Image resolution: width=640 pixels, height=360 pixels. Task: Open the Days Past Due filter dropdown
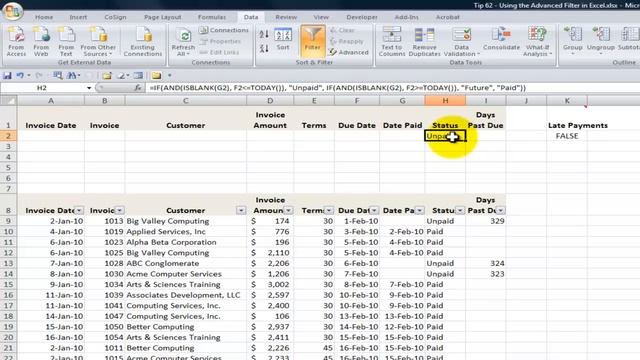click(500, 210)
